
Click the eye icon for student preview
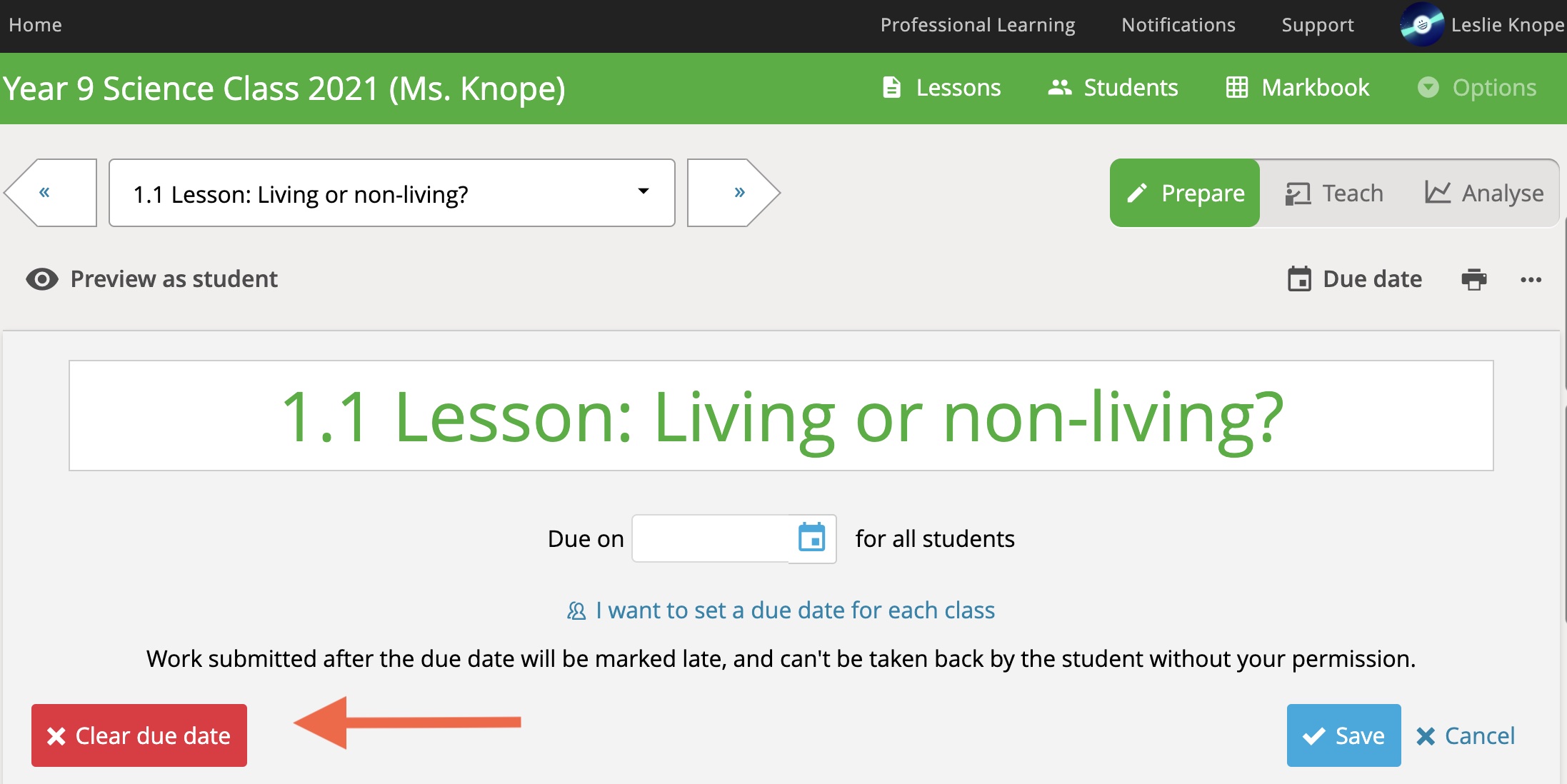[x=42, y=279]
